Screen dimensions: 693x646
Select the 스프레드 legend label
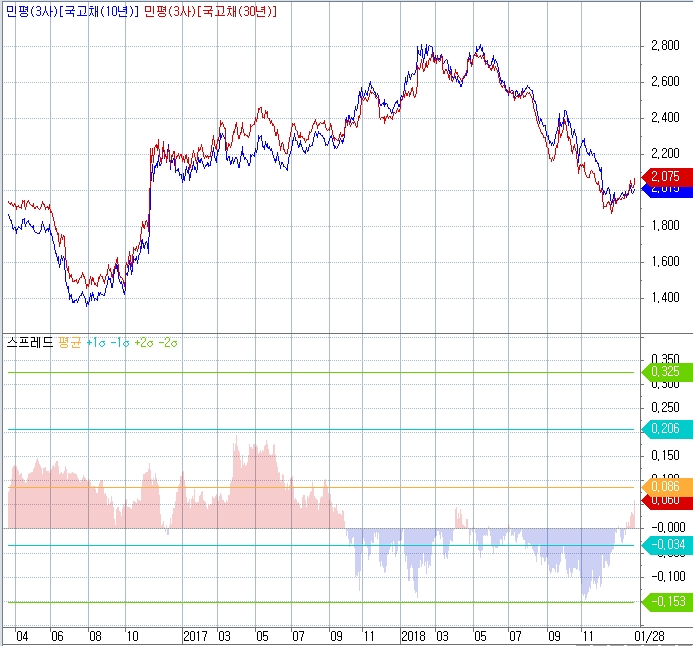pyautogui.click(x=30, y=343)
